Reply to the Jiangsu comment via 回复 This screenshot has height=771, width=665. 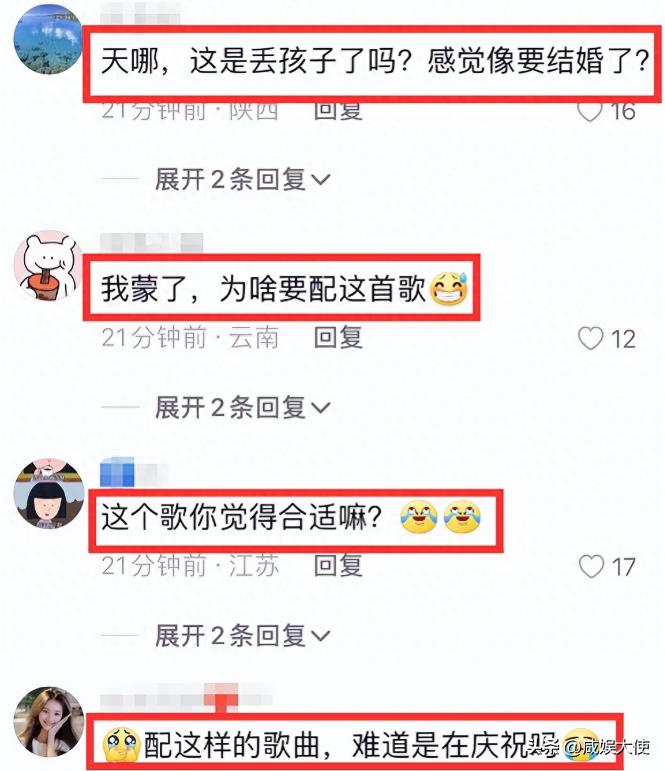tap(338, 565)
